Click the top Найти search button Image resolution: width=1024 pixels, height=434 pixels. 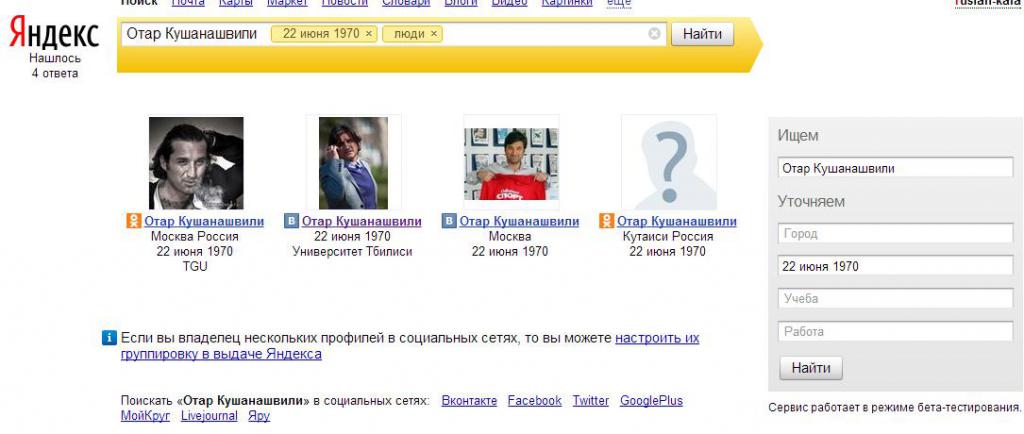(703, 34)
